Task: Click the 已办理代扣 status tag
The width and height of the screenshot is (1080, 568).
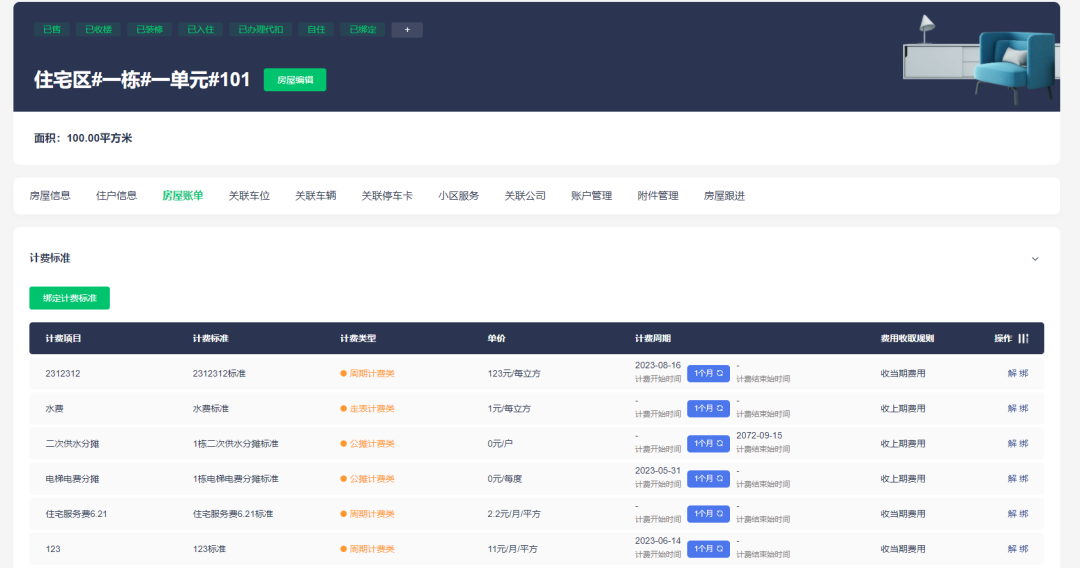Action: click(261, 30)
